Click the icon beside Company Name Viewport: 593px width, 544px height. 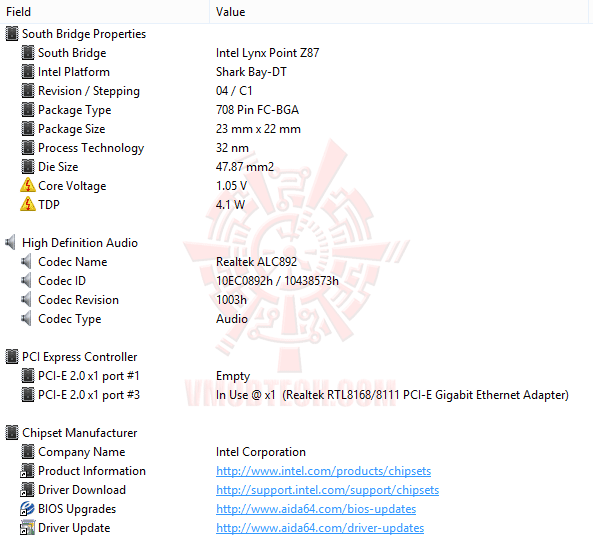(x=28, y=452)
